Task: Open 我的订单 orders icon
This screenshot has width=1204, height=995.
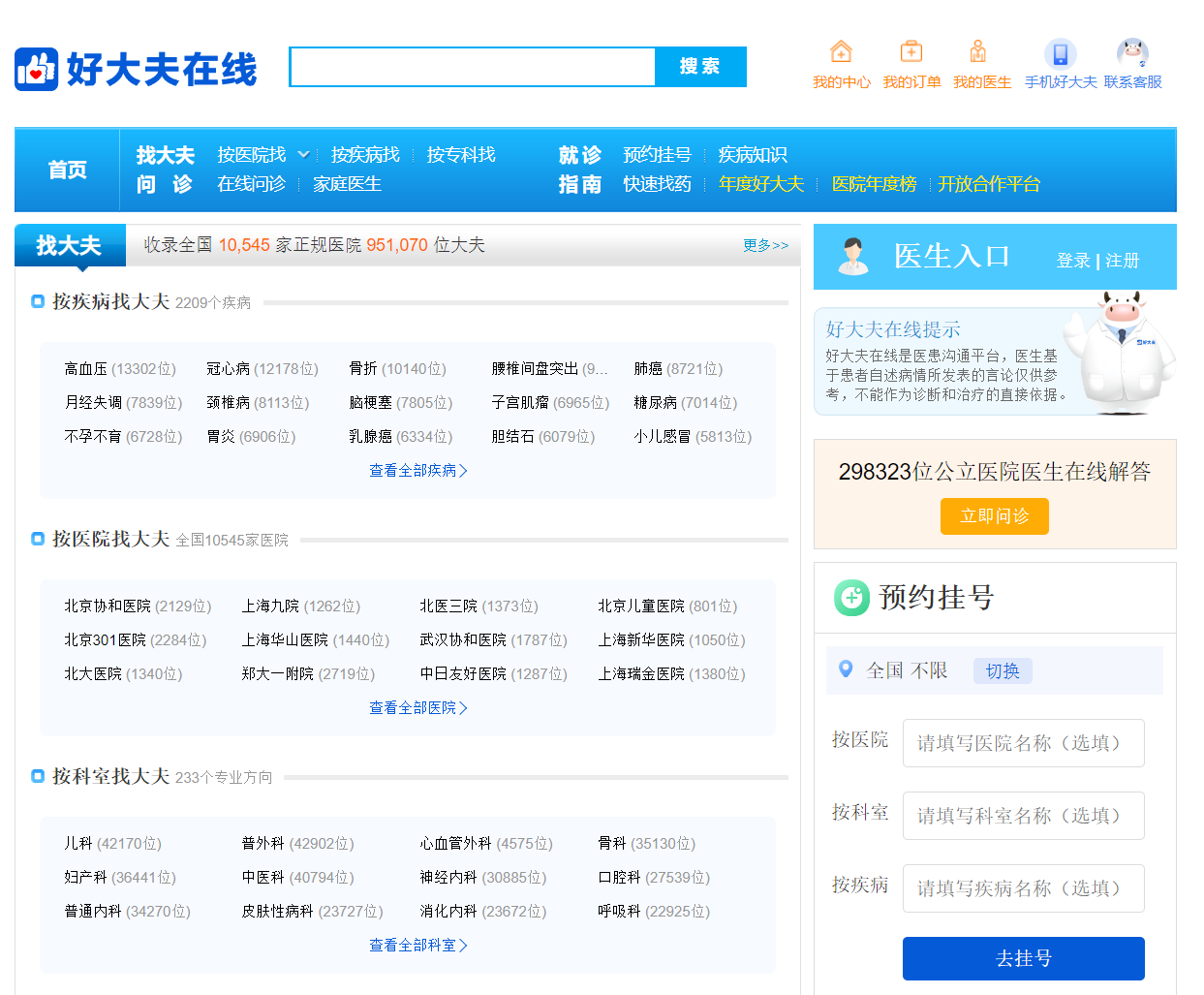Action: point(911,51)
